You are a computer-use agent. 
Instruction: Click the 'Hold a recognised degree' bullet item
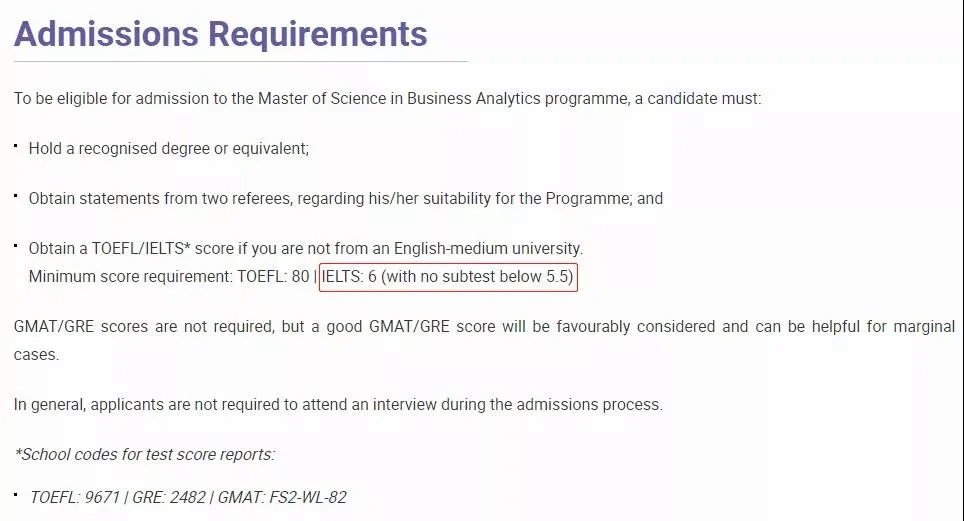[168, 149]
